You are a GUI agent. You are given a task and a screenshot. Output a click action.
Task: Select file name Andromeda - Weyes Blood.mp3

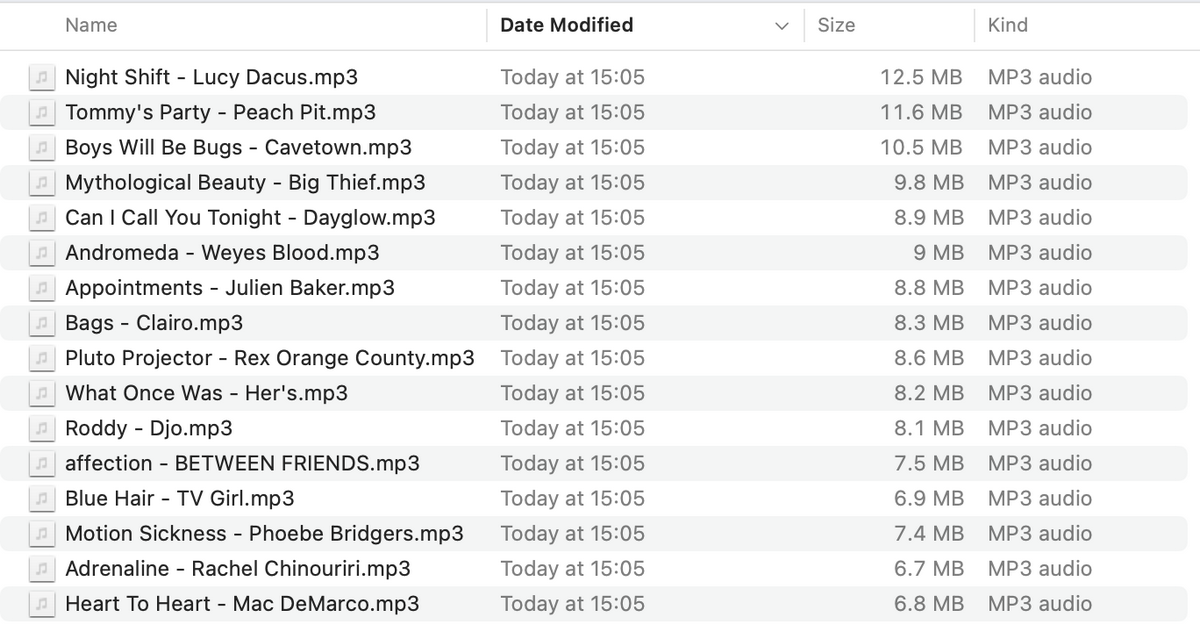(222, 252)
